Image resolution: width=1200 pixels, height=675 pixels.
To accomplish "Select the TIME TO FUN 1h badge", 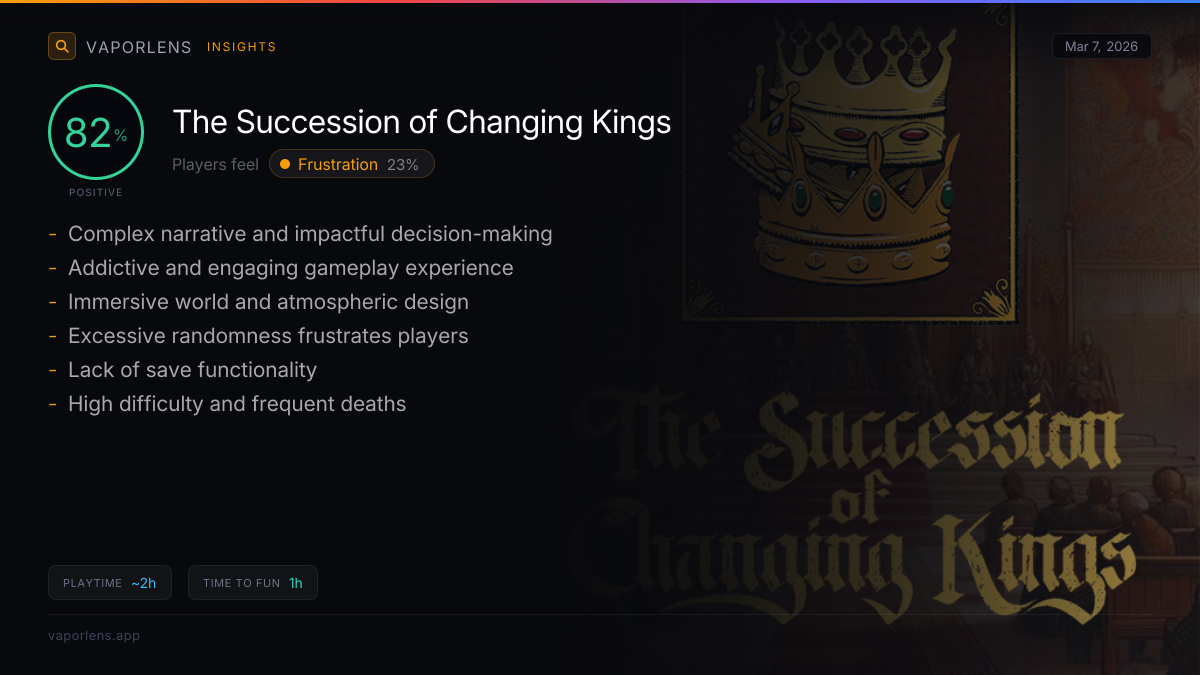I will click(x=253, y=583).
